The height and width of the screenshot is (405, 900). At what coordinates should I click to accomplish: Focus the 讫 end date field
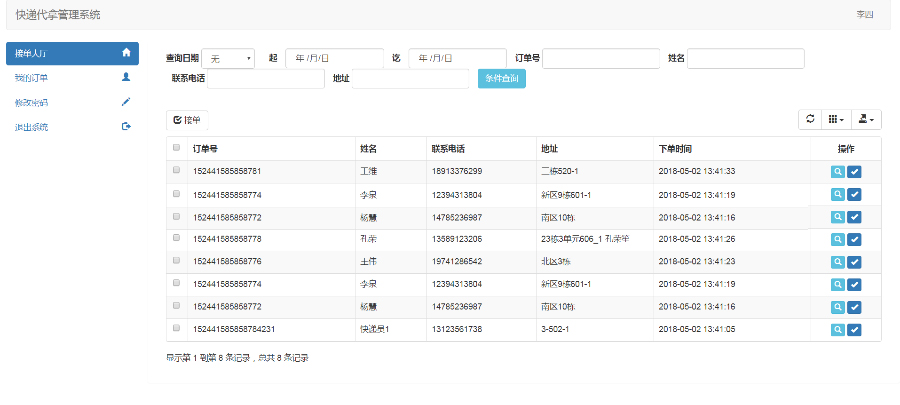(457, 59)
